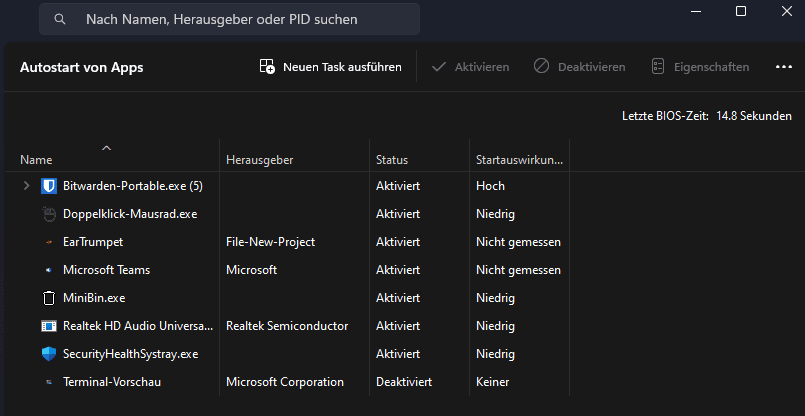Expand the Bitwarden-Portable.exe group

point(27,186)
